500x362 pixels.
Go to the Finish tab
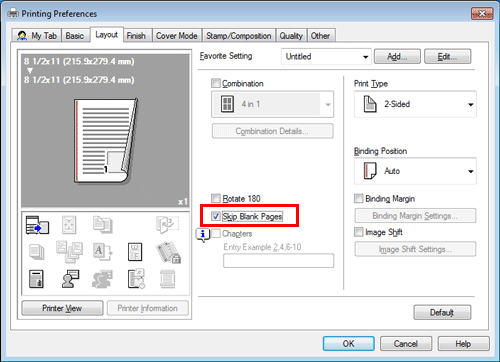[136, 36]
